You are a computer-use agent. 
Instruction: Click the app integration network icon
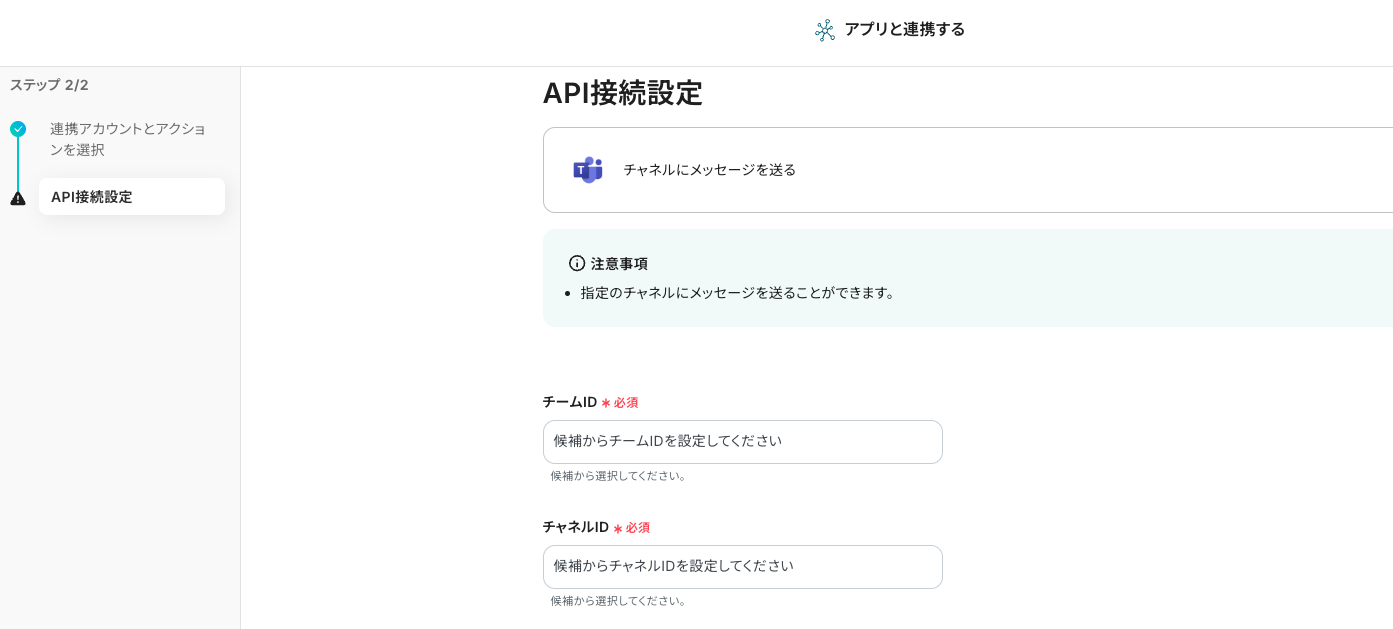coord(824,30)
